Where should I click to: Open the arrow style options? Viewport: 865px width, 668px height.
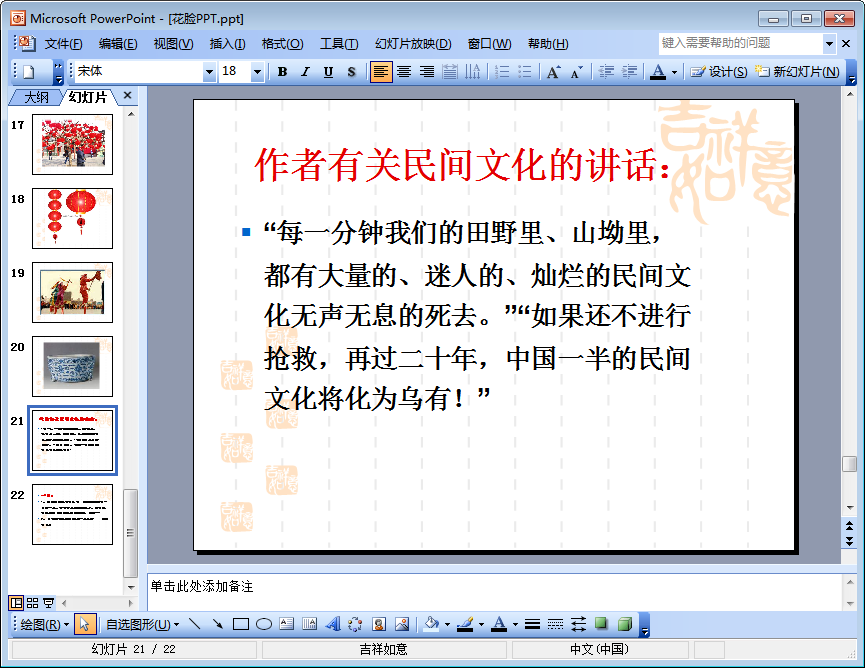coord(578,624)
